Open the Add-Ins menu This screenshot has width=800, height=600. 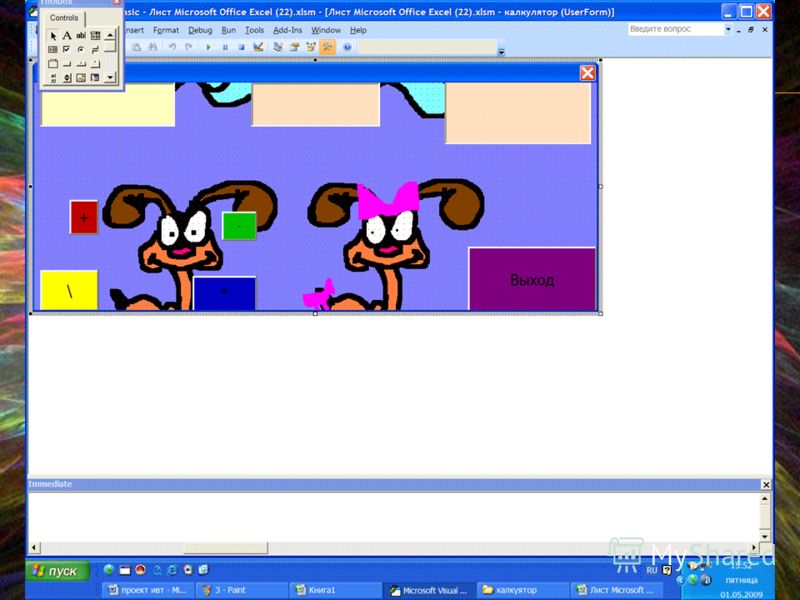point(287,30)
